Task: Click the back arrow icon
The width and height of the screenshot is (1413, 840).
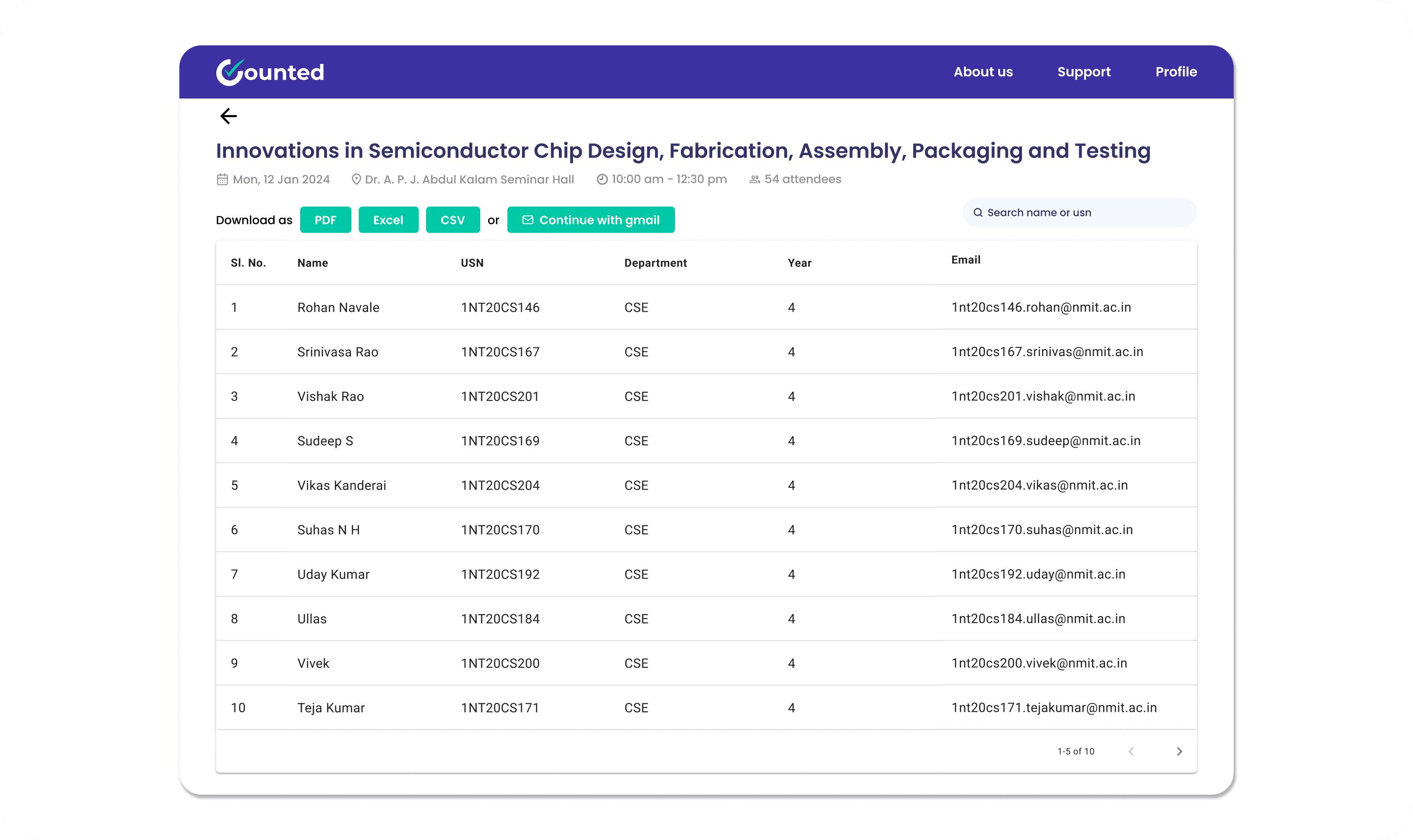Action: 228,116
